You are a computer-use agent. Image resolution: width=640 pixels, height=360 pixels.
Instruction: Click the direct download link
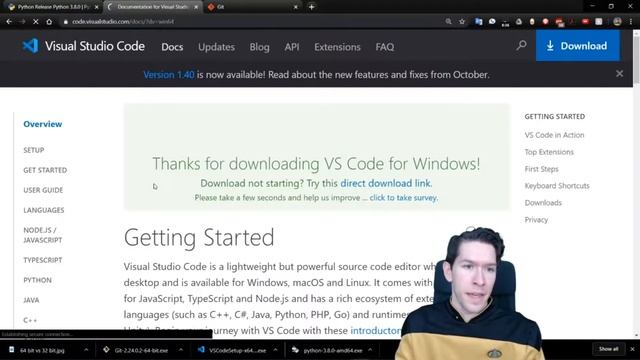click(x=385, y=183)
